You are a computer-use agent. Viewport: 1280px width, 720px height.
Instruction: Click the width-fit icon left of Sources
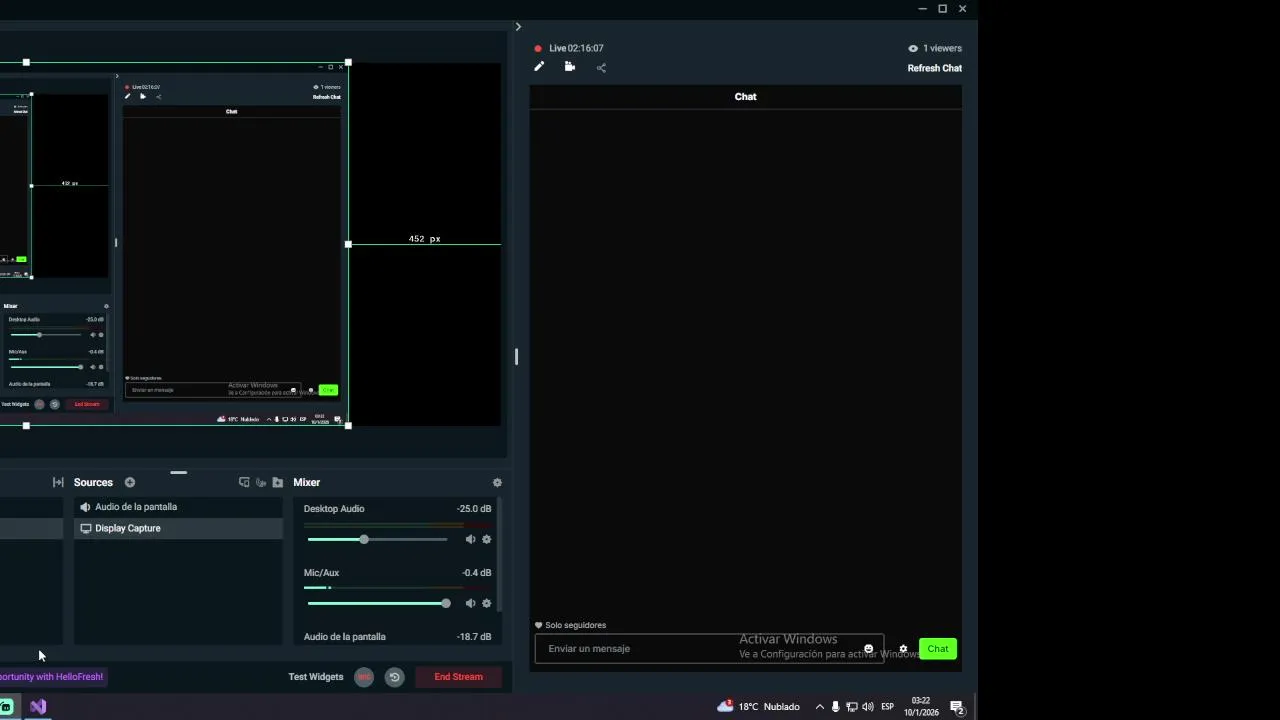pyautogui.click(x=58, y=482)
